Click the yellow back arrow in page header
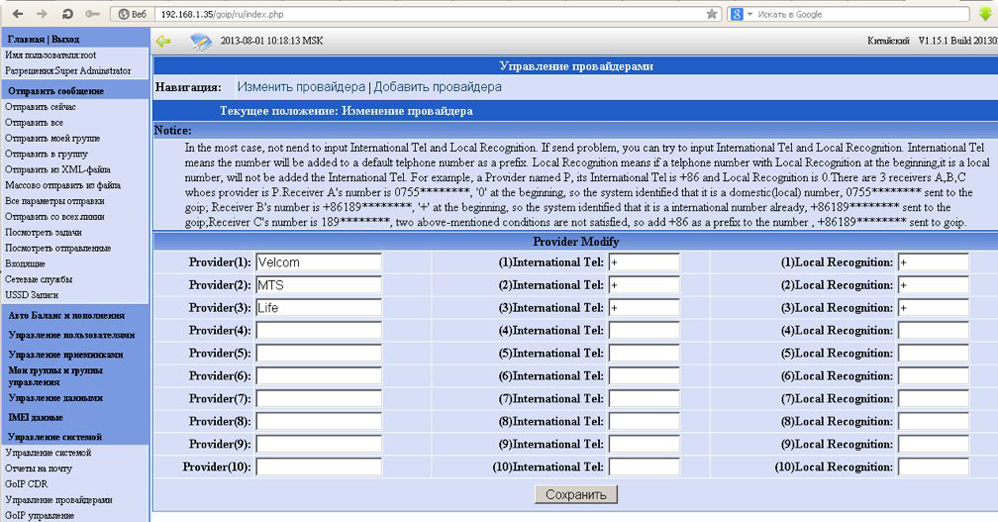Screen dimensions: 998x522 pos(163,41)
